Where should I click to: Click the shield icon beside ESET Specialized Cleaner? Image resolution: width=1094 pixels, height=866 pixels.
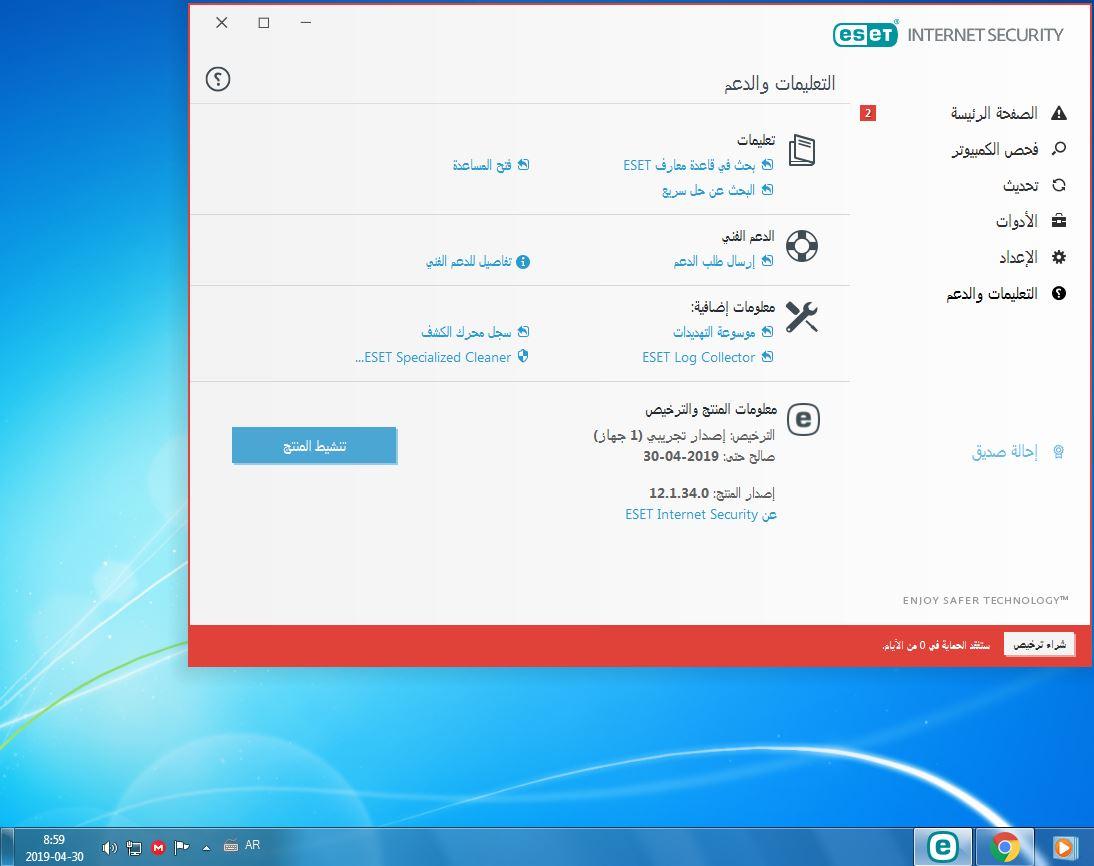[x=523, y=357]
